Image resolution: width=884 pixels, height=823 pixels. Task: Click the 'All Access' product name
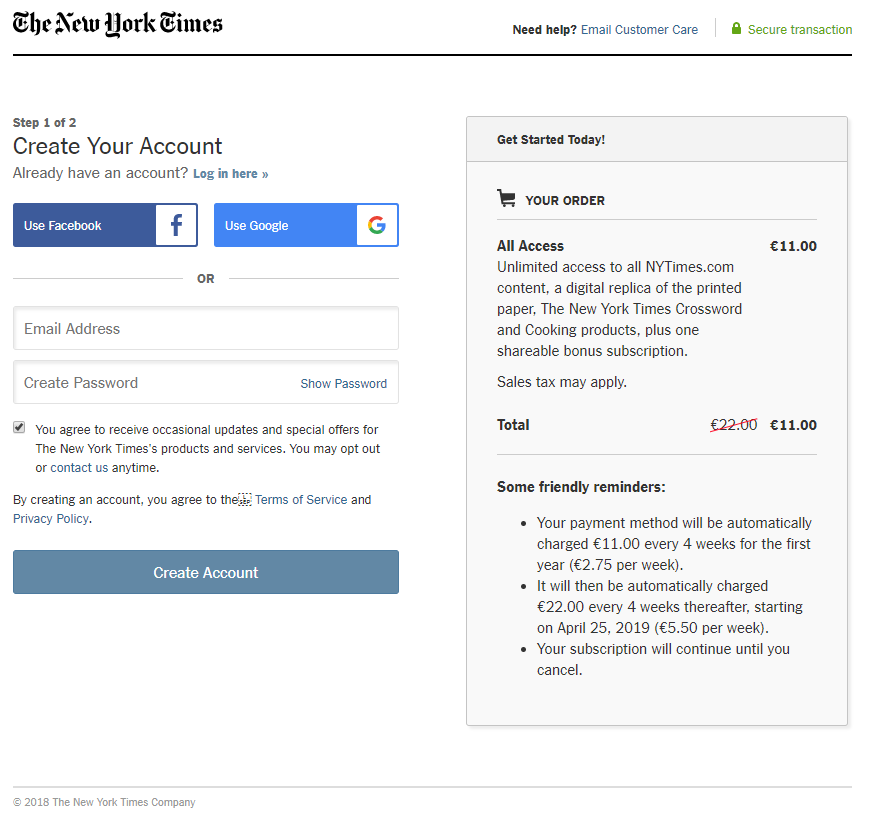point(530,246)
